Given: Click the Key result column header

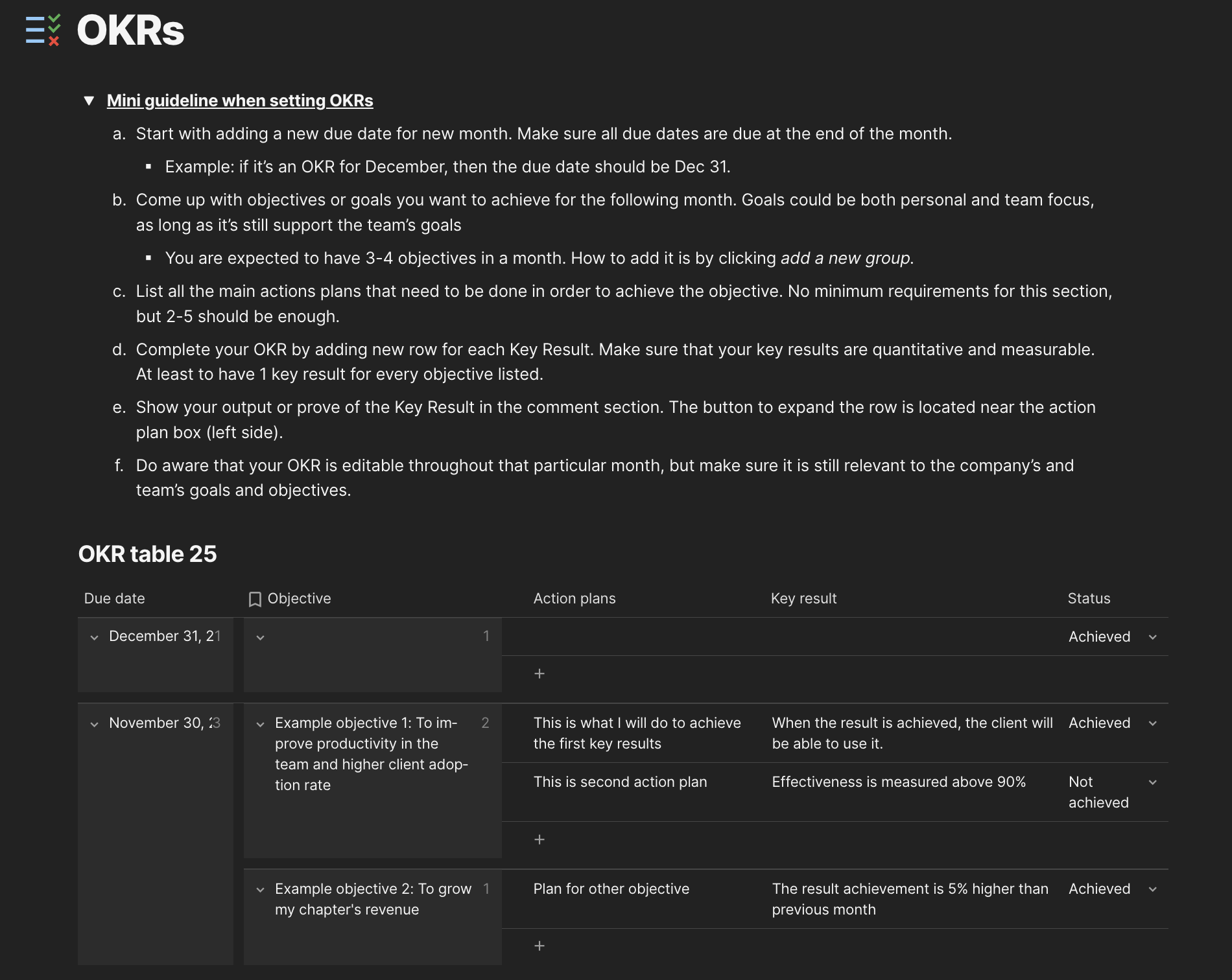Looking at the screenshot, I should [803, 598].
